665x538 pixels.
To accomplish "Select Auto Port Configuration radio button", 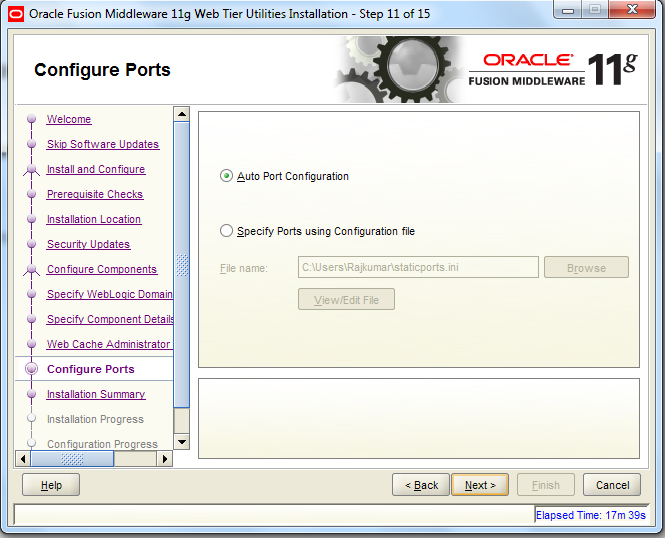I will (226, 176).
